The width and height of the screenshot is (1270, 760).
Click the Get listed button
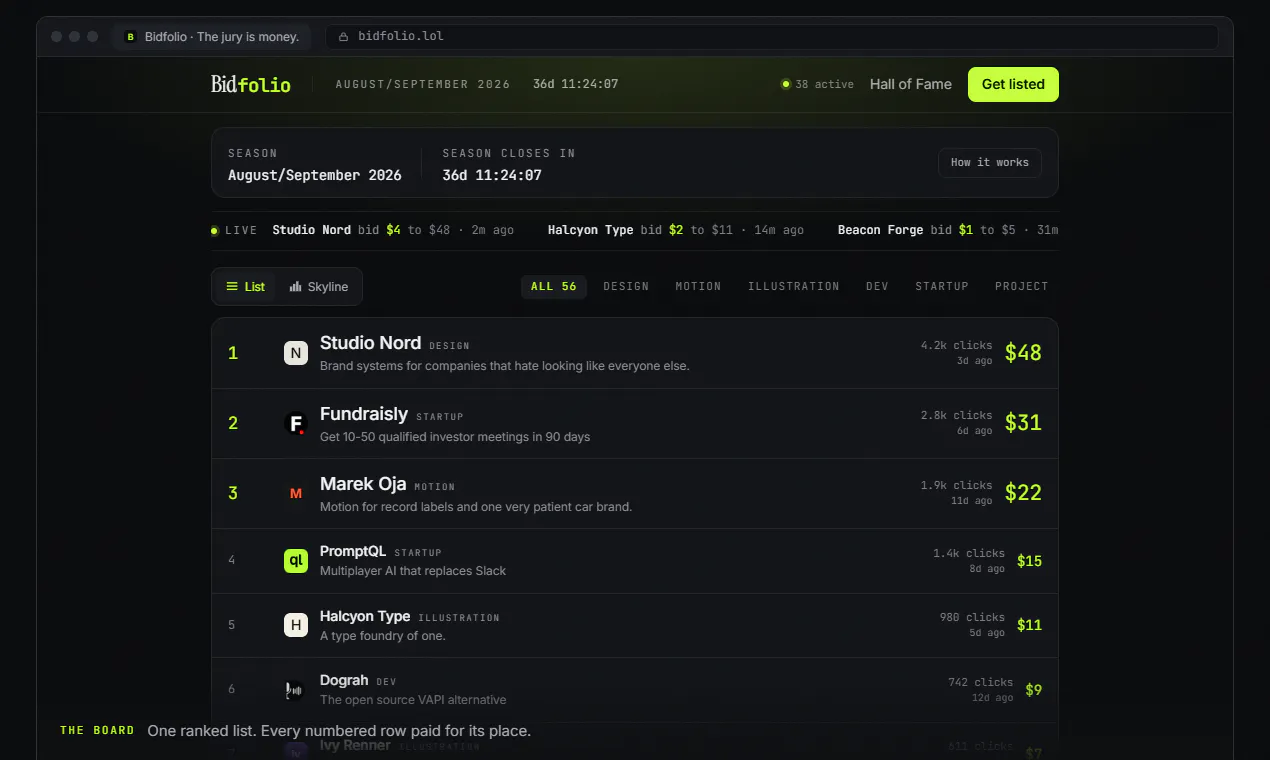pyautogui.click(x=1013, y=85)
